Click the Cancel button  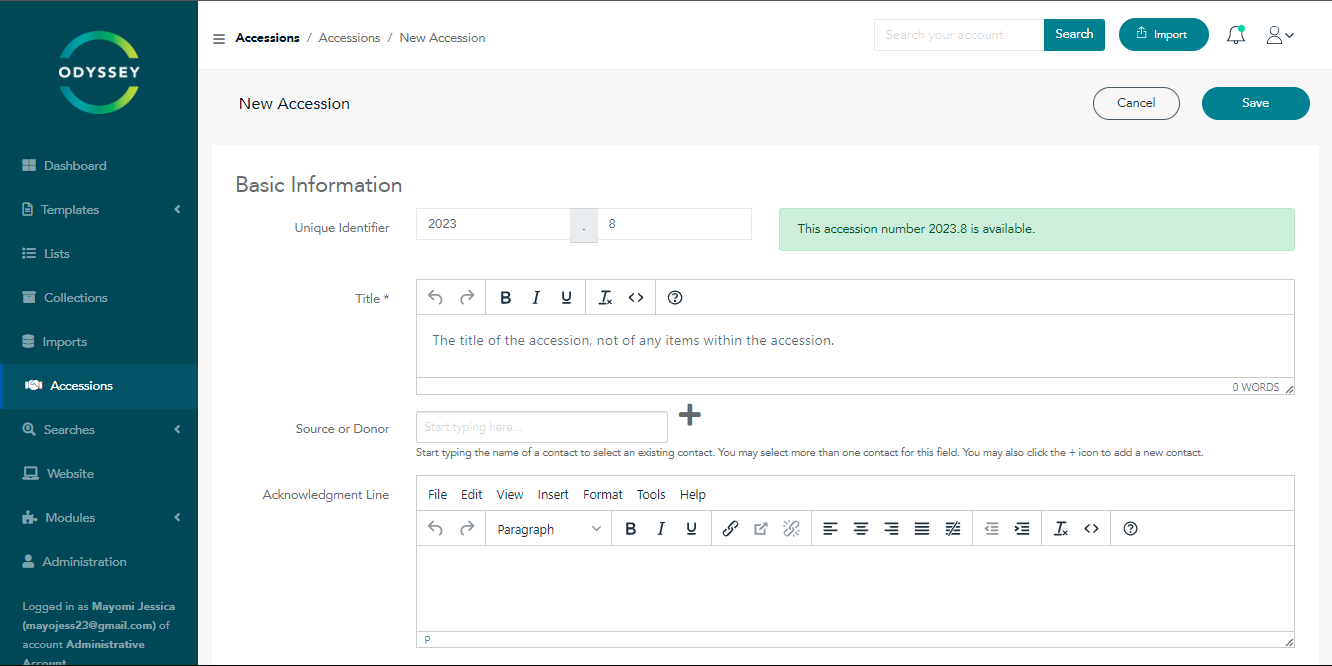click(1136, 103)
